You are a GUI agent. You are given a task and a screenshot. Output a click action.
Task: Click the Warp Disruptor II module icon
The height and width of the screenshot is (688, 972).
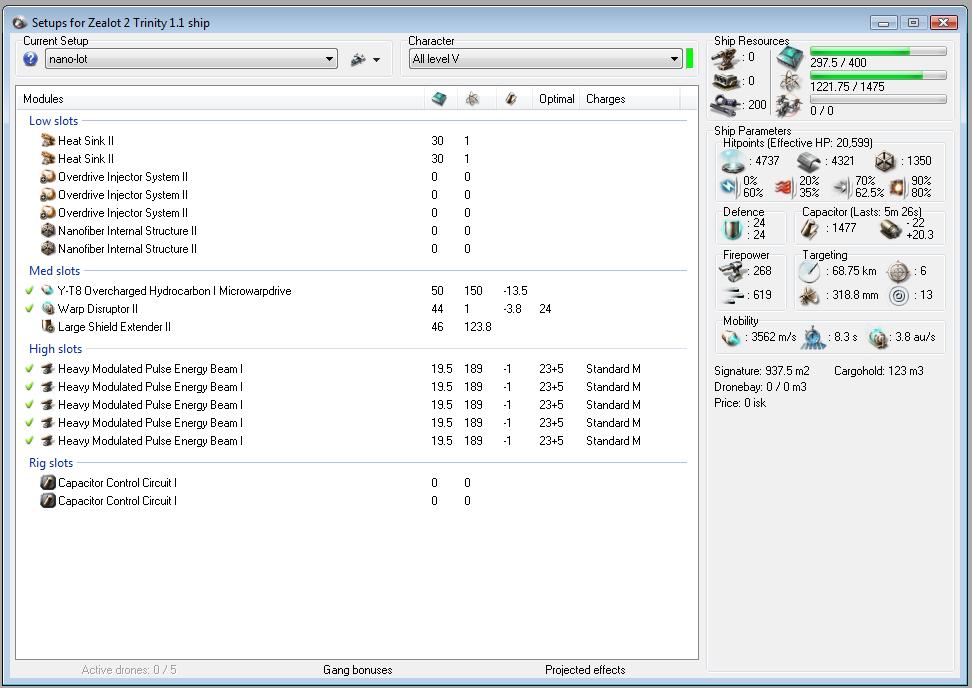48,309
